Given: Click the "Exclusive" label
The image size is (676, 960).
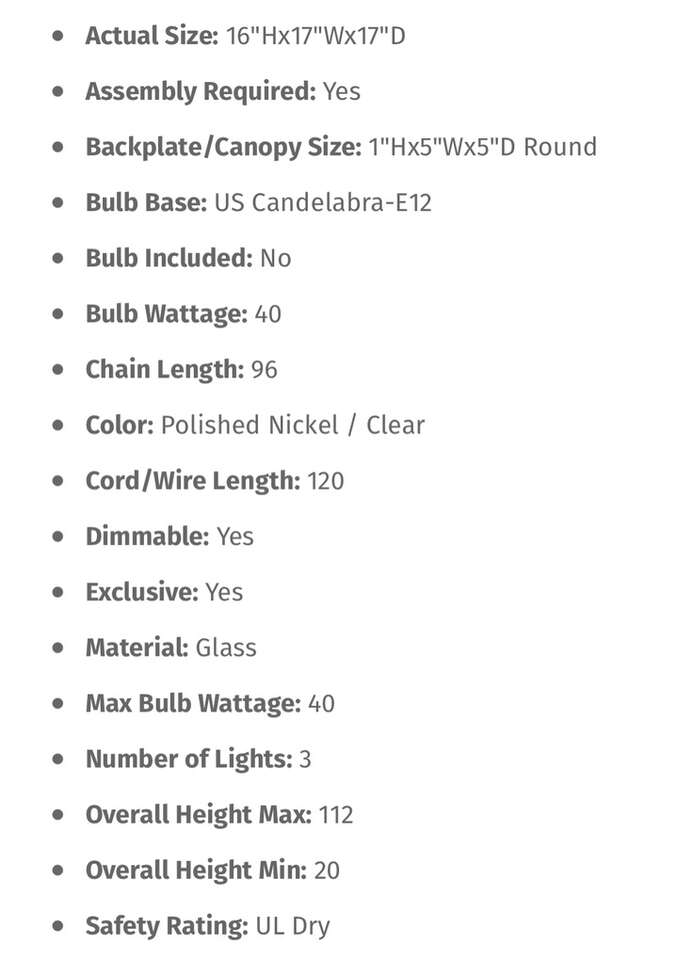Looking at the screenshot, I should 142,592.
